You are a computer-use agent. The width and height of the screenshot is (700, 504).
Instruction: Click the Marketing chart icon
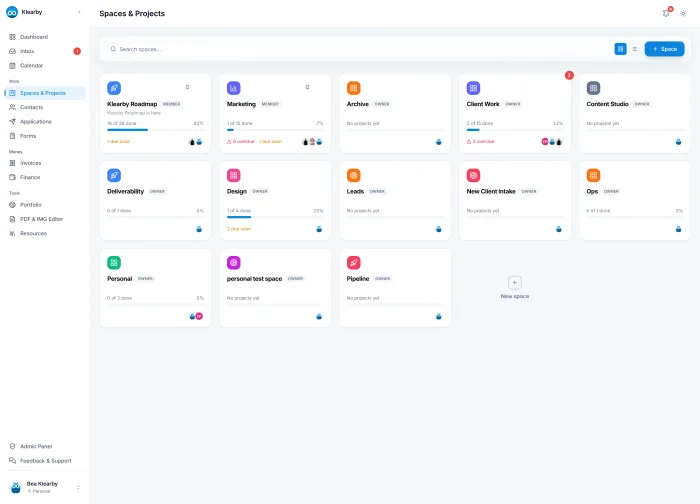(x=233, y=88)
